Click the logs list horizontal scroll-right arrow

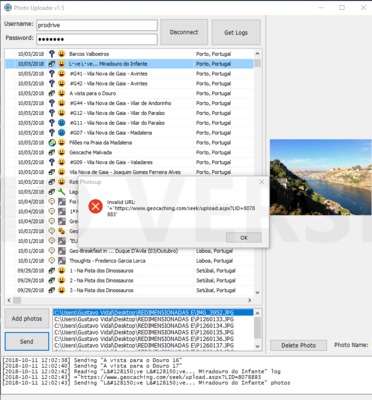(x=250, y=300)
